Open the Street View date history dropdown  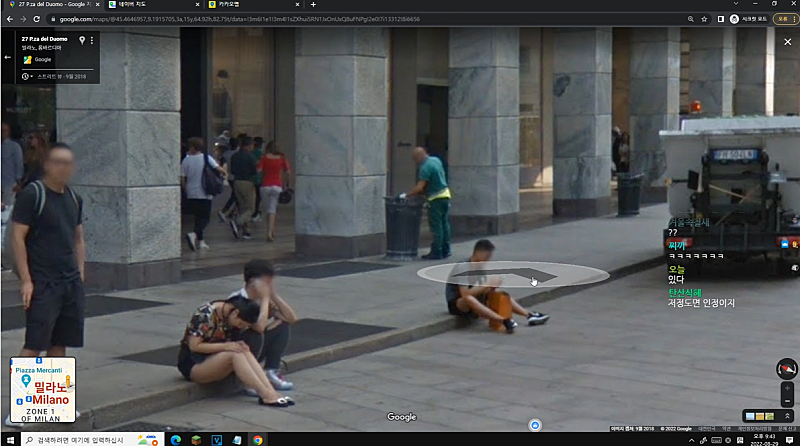pyautogui.click(x=27, y=77)
